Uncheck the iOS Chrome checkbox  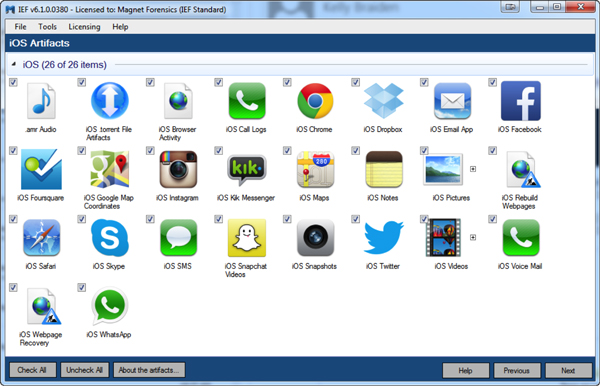click(x=287, y=82)
